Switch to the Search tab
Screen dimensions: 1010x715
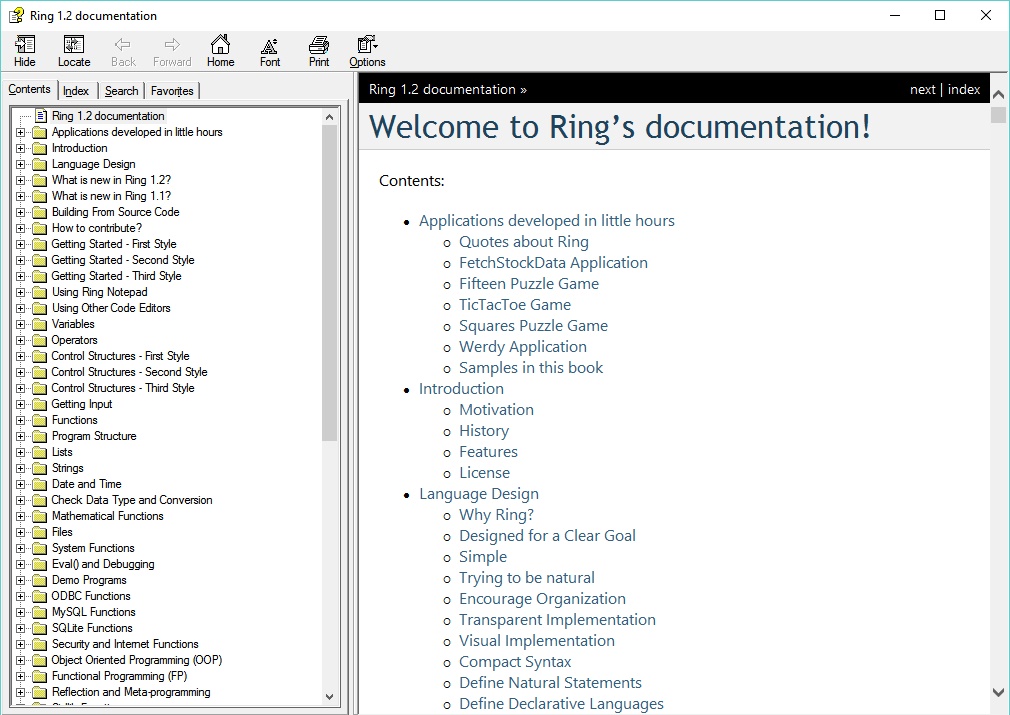(121, 91)
